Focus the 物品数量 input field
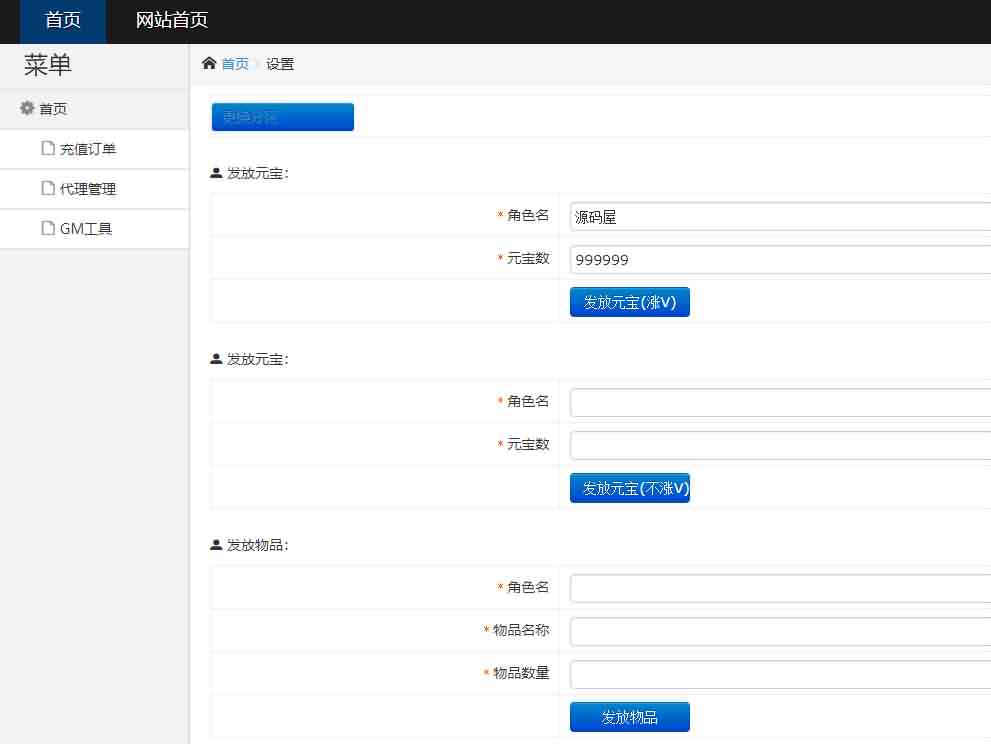Image resolution: width=991 pixels, height=752 pixels. click(x=780, y=674)
